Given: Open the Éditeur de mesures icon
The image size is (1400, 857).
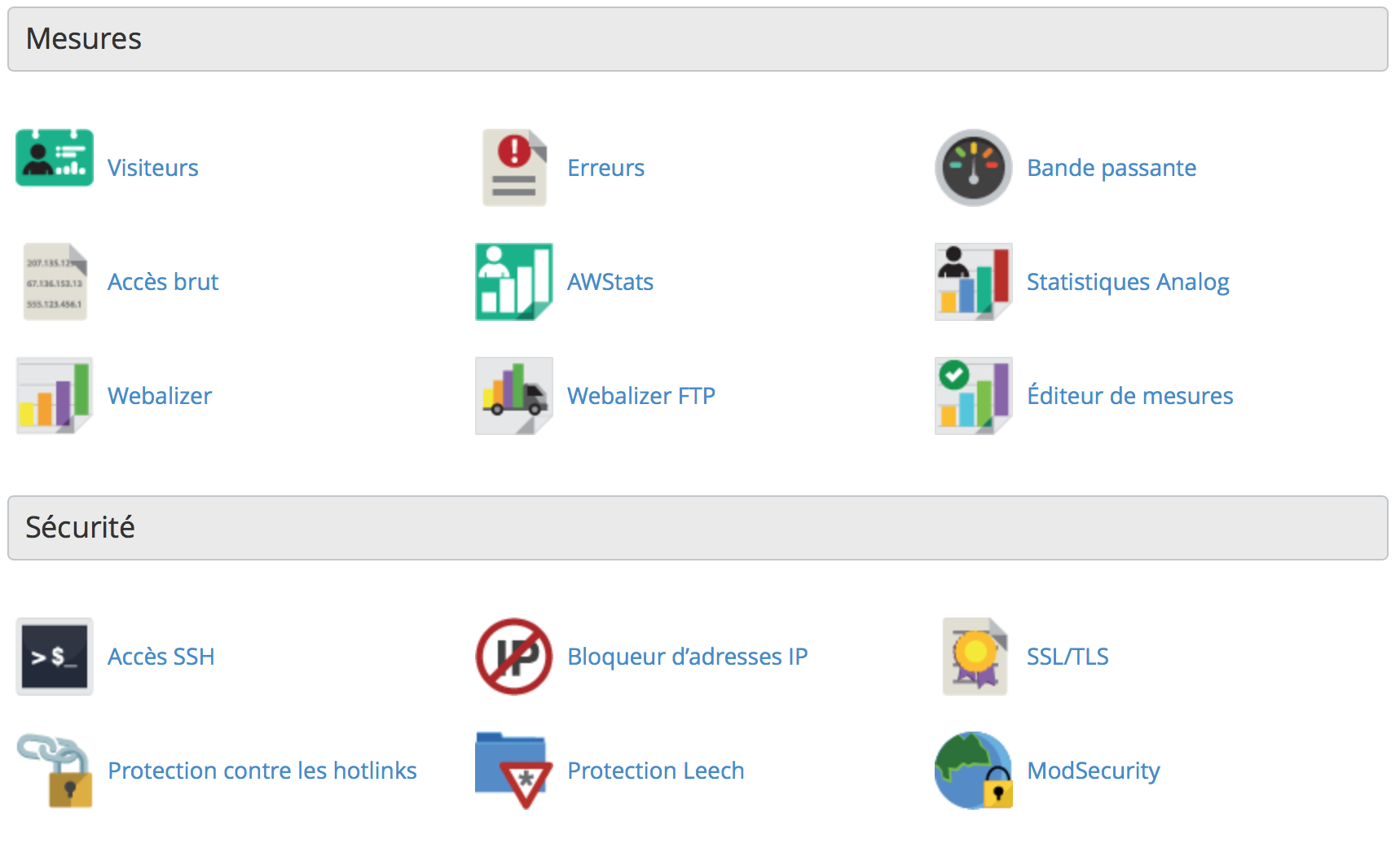Looking at the screenshot, I should pyautogui.click(x=973, y=395).
